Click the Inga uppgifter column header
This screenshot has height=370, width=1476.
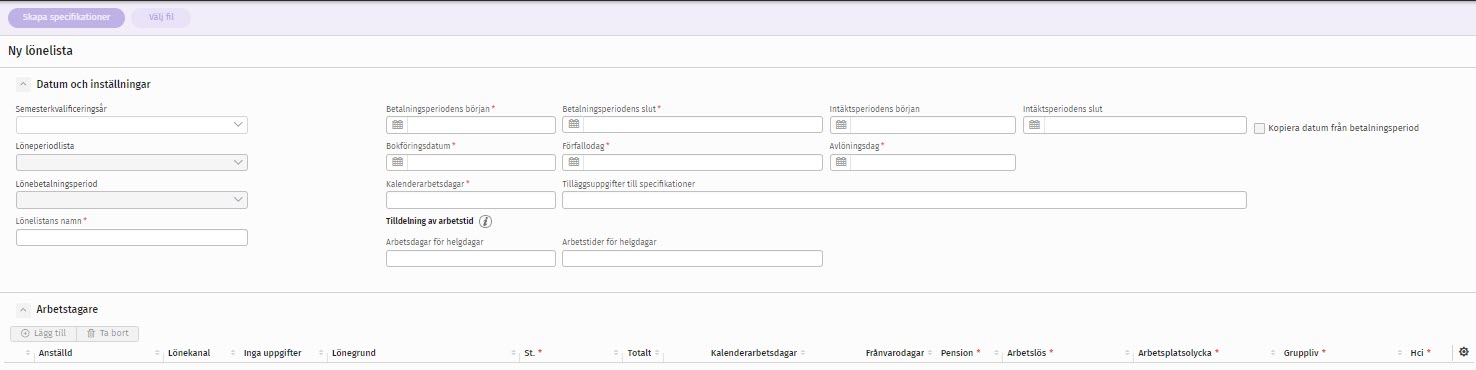(272, 353)
